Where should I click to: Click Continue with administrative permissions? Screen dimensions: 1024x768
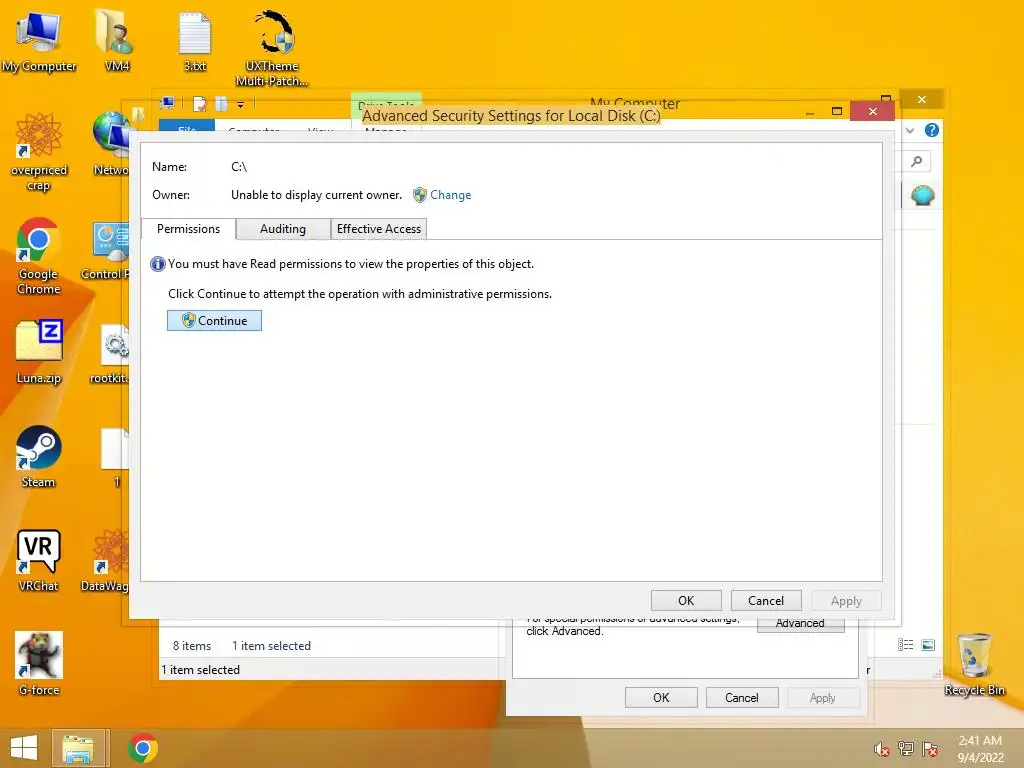pyautogui.click(x=214, y=321)
